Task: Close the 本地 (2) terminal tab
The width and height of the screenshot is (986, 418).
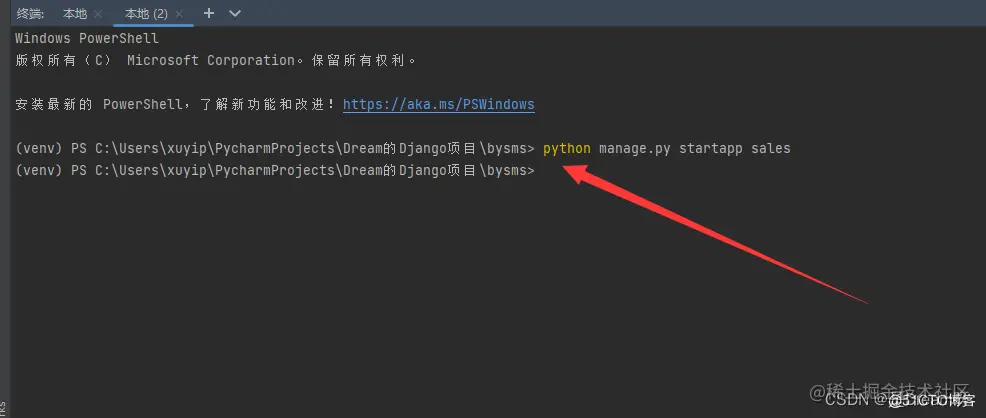Action: [179, 14]
